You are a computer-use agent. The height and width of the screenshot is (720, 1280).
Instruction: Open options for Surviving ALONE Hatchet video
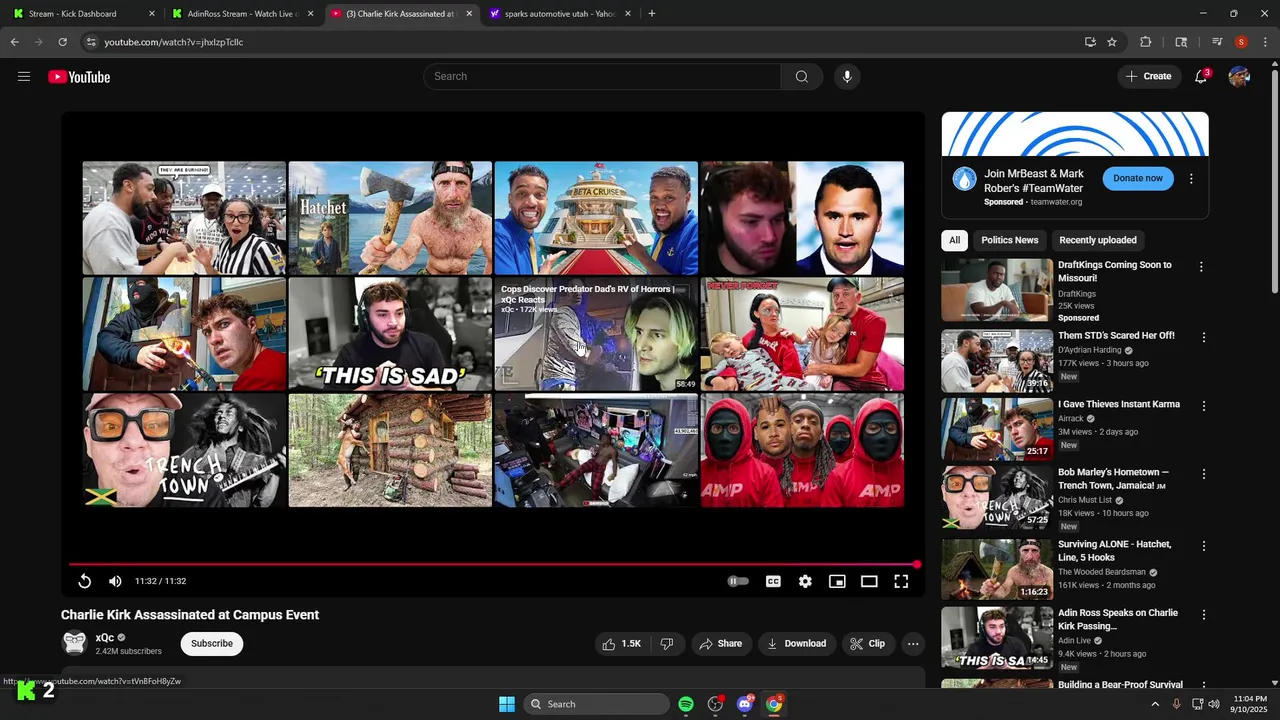coord(1203,546)
